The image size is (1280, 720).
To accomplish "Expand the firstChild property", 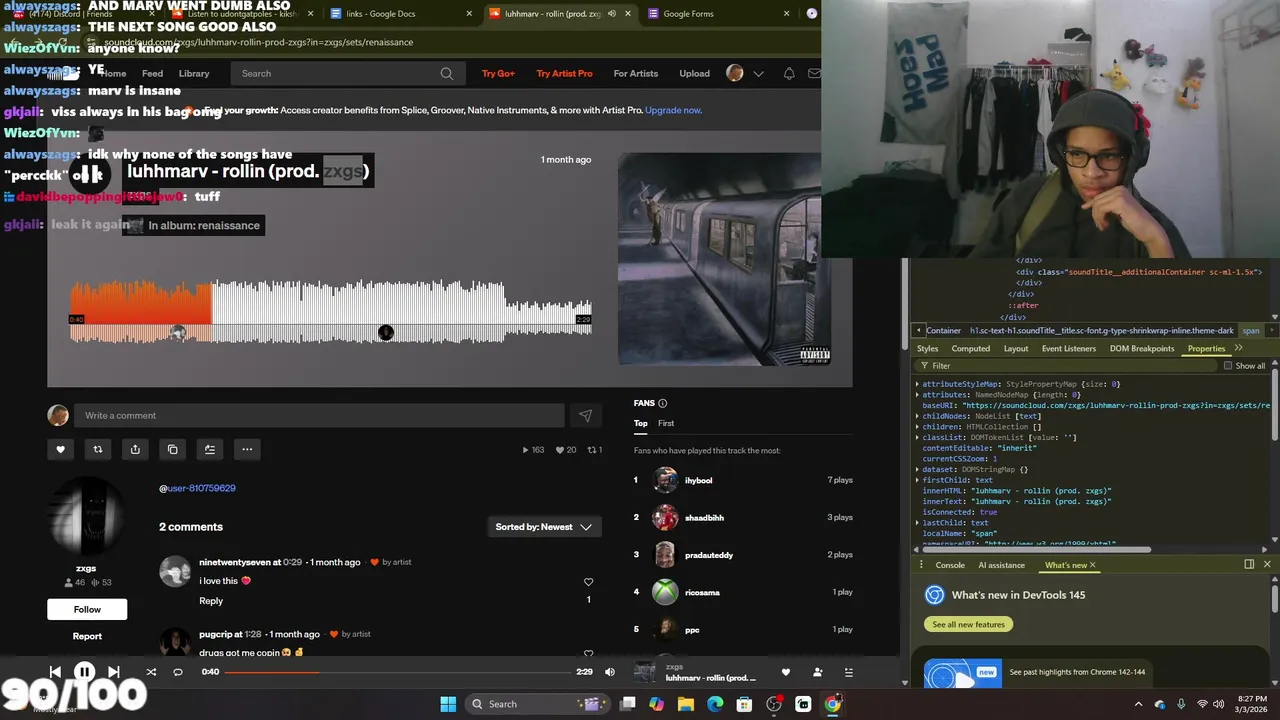I will click(x=917, y=480).
